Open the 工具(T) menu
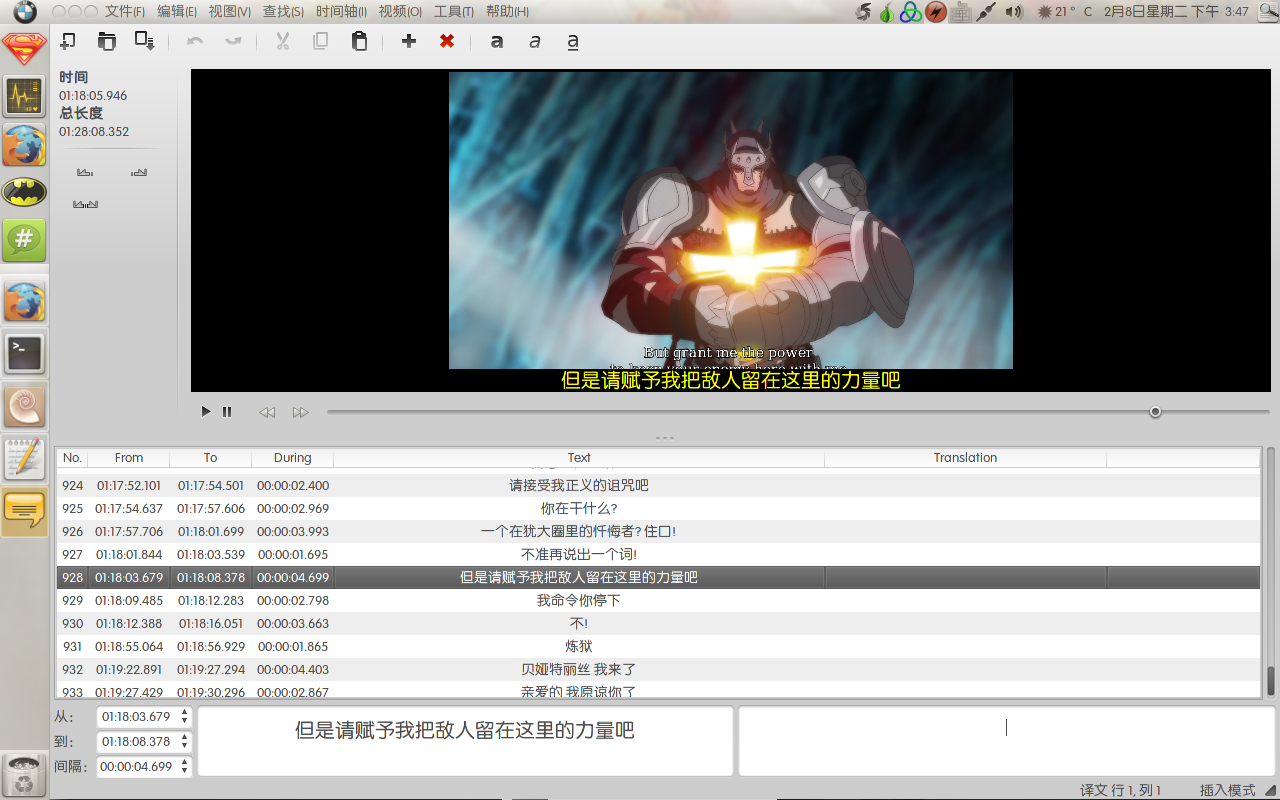The width and height of the screenshot is (1280, 800). click(454, 12)
